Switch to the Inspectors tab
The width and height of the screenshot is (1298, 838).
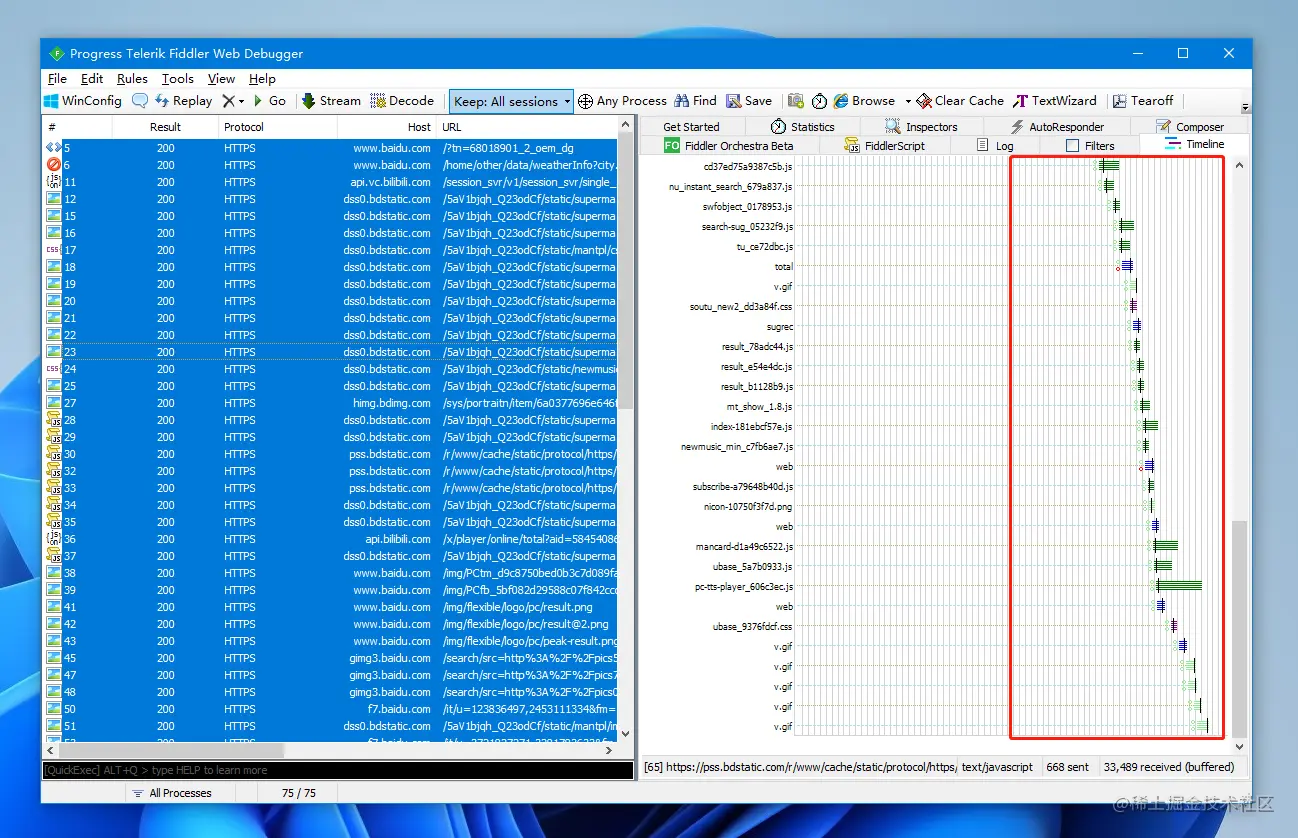point(921,127)
